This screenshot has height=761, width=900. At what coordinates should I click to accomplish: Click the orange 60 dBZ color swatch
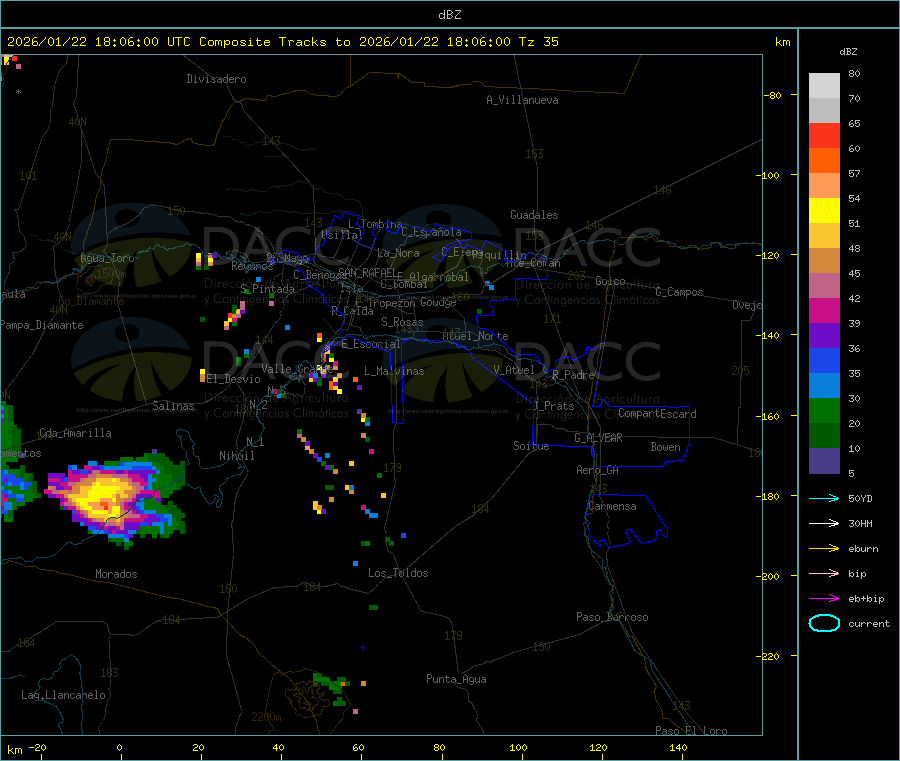(824, 161)
